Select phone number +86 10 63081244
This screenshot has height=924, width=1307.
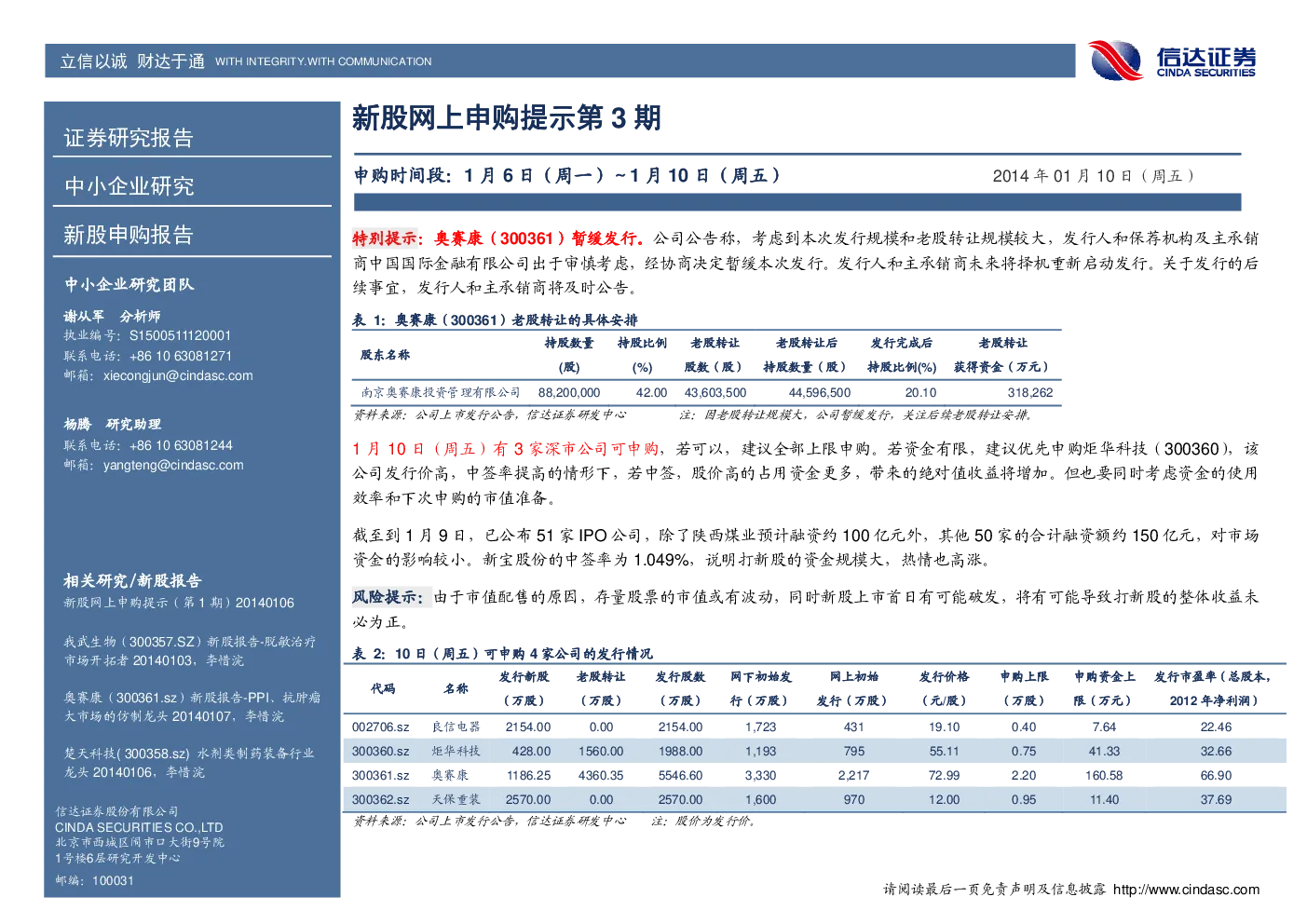click(x=181, y=446)
